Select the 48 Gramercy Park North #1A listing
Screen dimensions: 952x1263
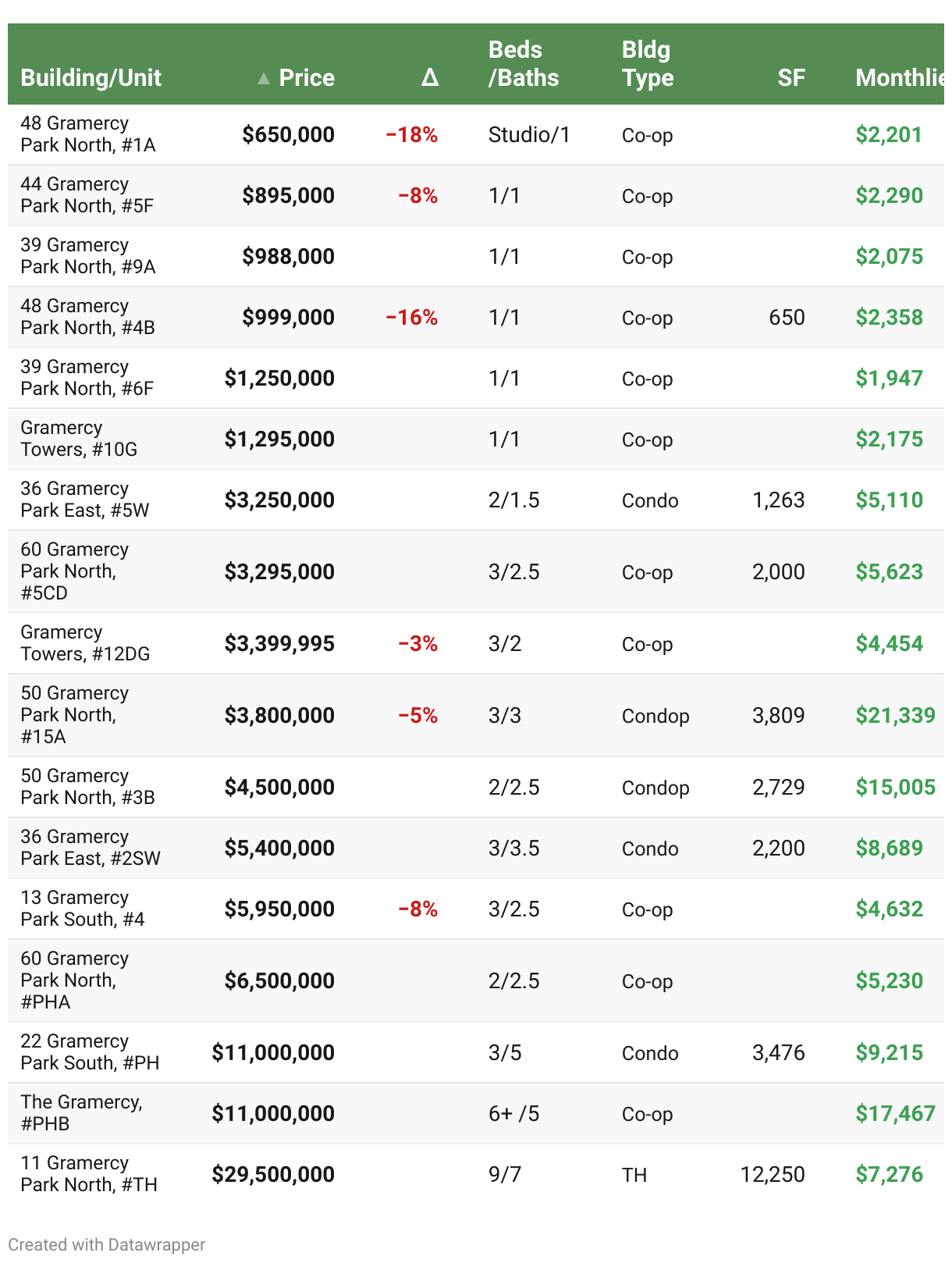click(x=87, y=134)
